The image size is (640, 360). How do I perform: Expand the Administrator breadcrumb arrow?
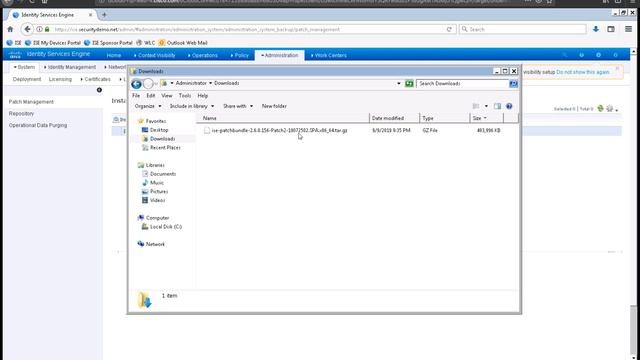(211, 83)
